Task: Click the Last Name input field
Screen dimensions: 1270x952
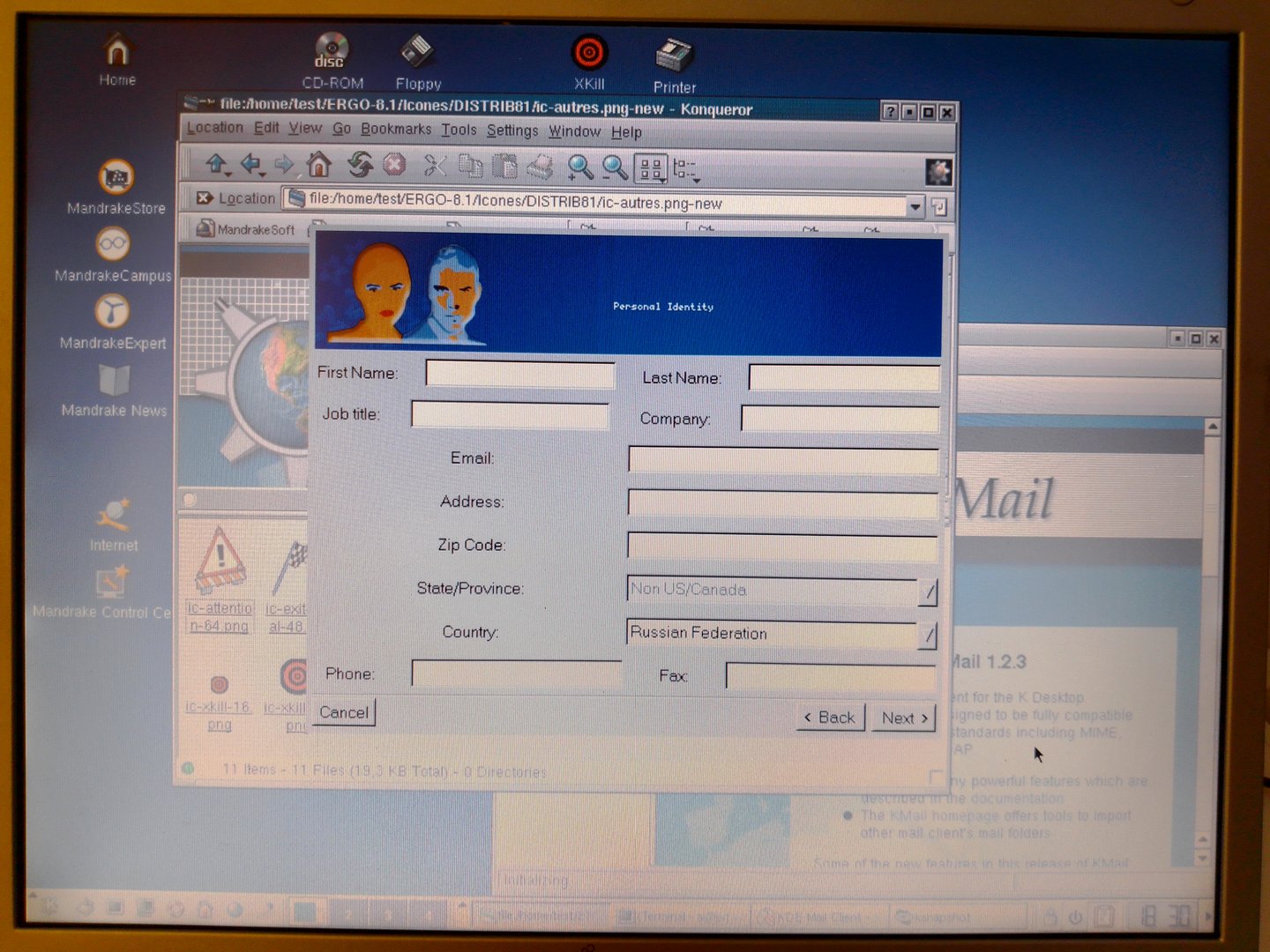Action: (844, 377)
